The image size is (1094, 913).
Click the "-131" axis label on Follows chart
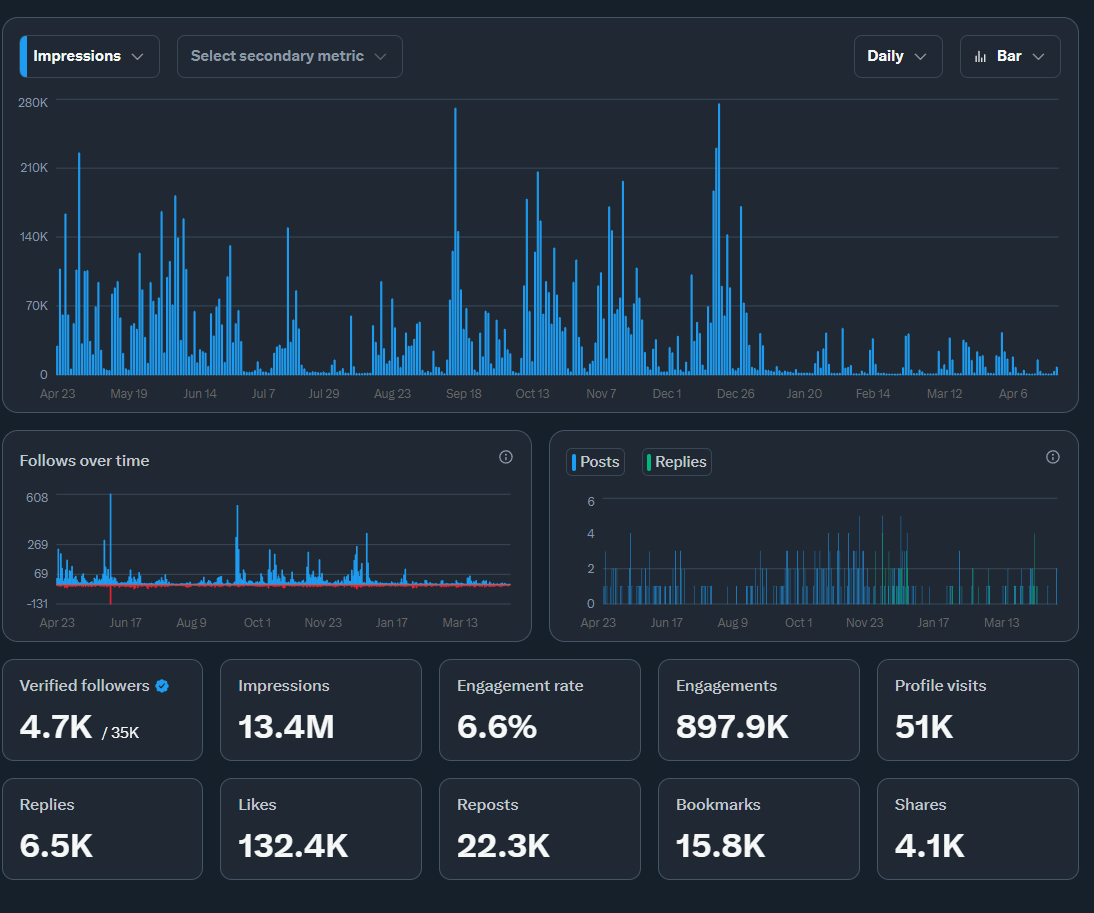(x=37, y=603)
